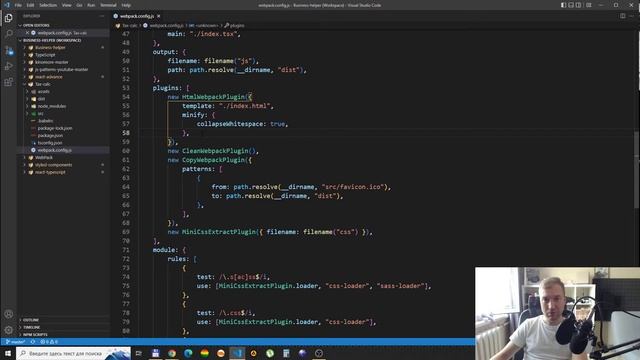Open editor more actions ellipsis
This screenshot has height=360, width=640.
coord(632,16)
